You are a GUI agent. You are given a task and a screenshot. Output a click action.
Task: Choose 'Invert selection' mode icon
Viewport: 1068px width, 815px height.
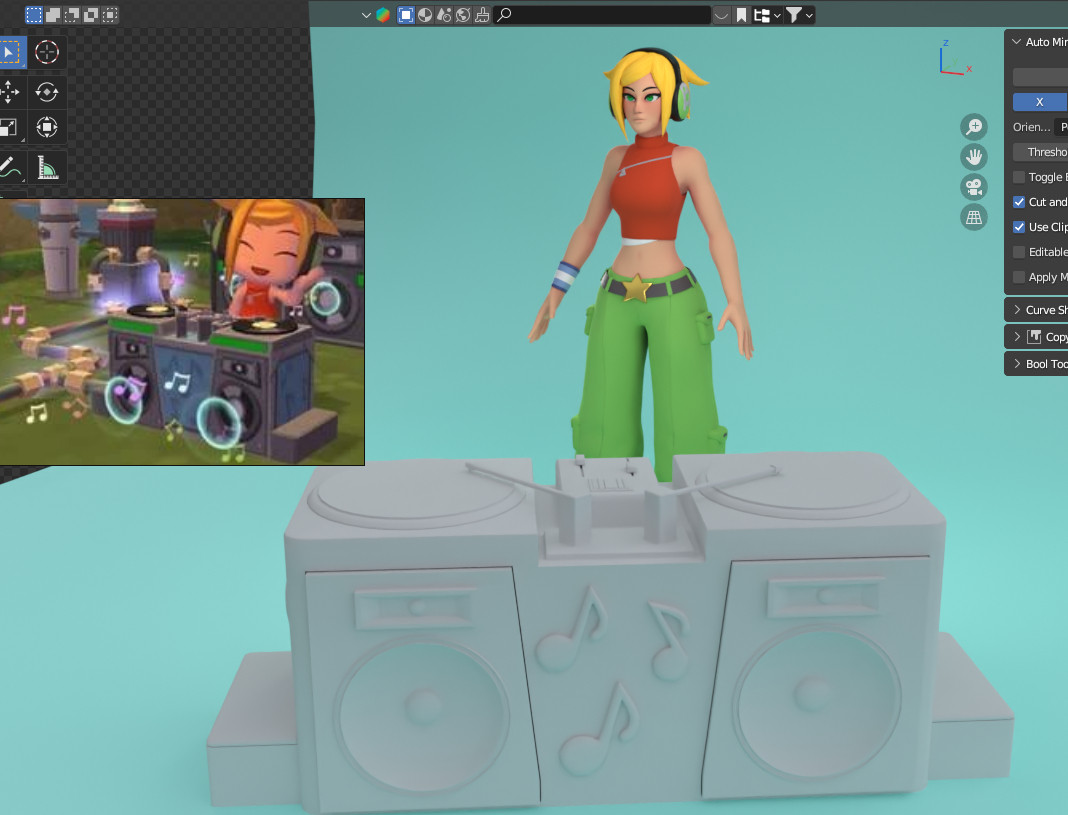(91, 14)
